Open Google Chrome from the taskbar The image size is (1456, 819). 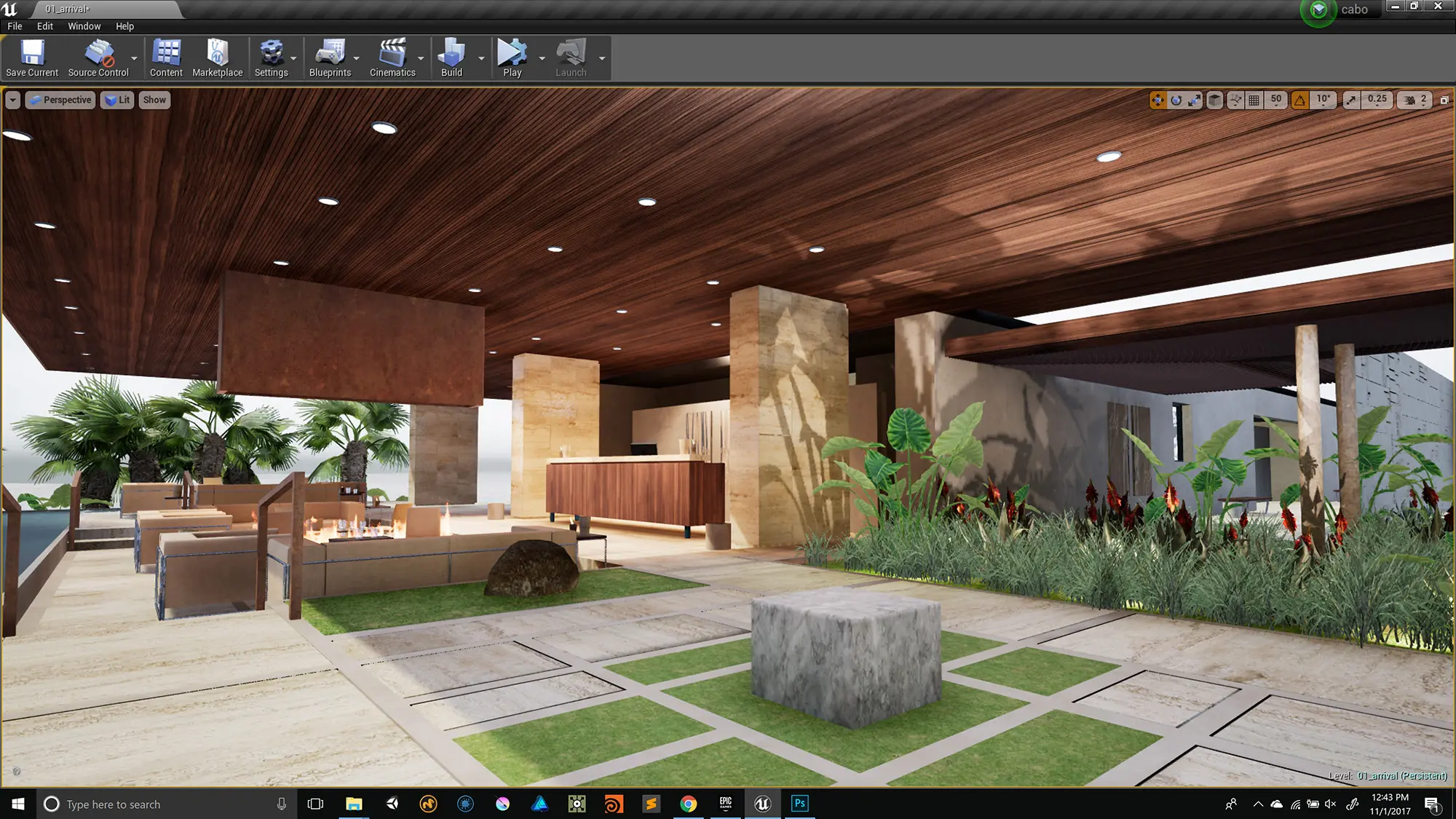(x=688, y=804)
